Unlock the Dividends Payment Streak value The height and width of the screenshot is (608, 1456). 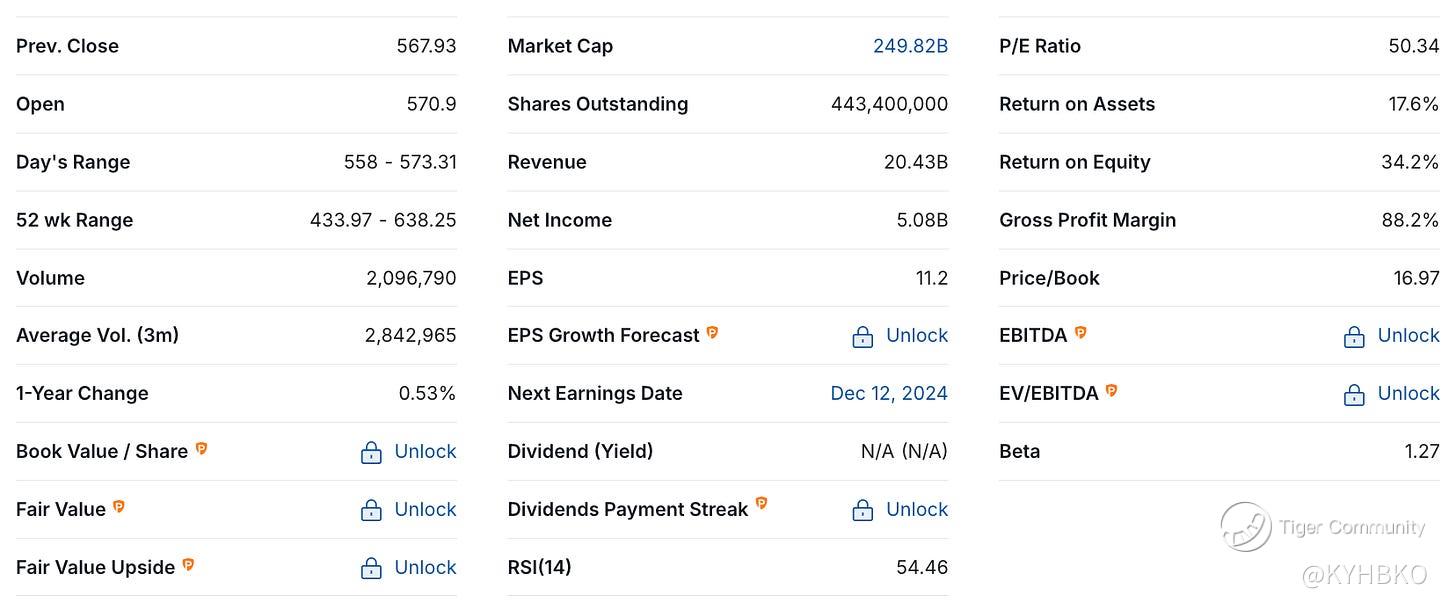917,510
